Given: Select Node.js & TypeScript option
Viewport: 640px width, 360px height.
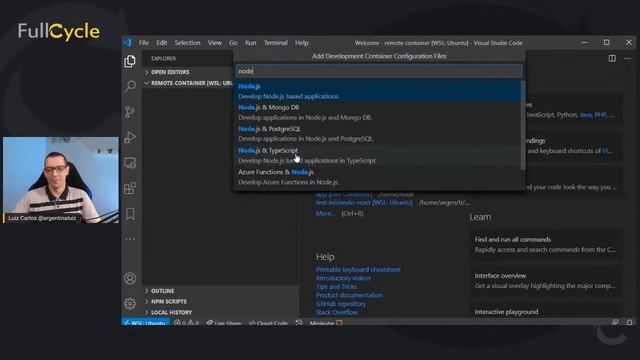Looking at the screenshot, I should (378, 155).
